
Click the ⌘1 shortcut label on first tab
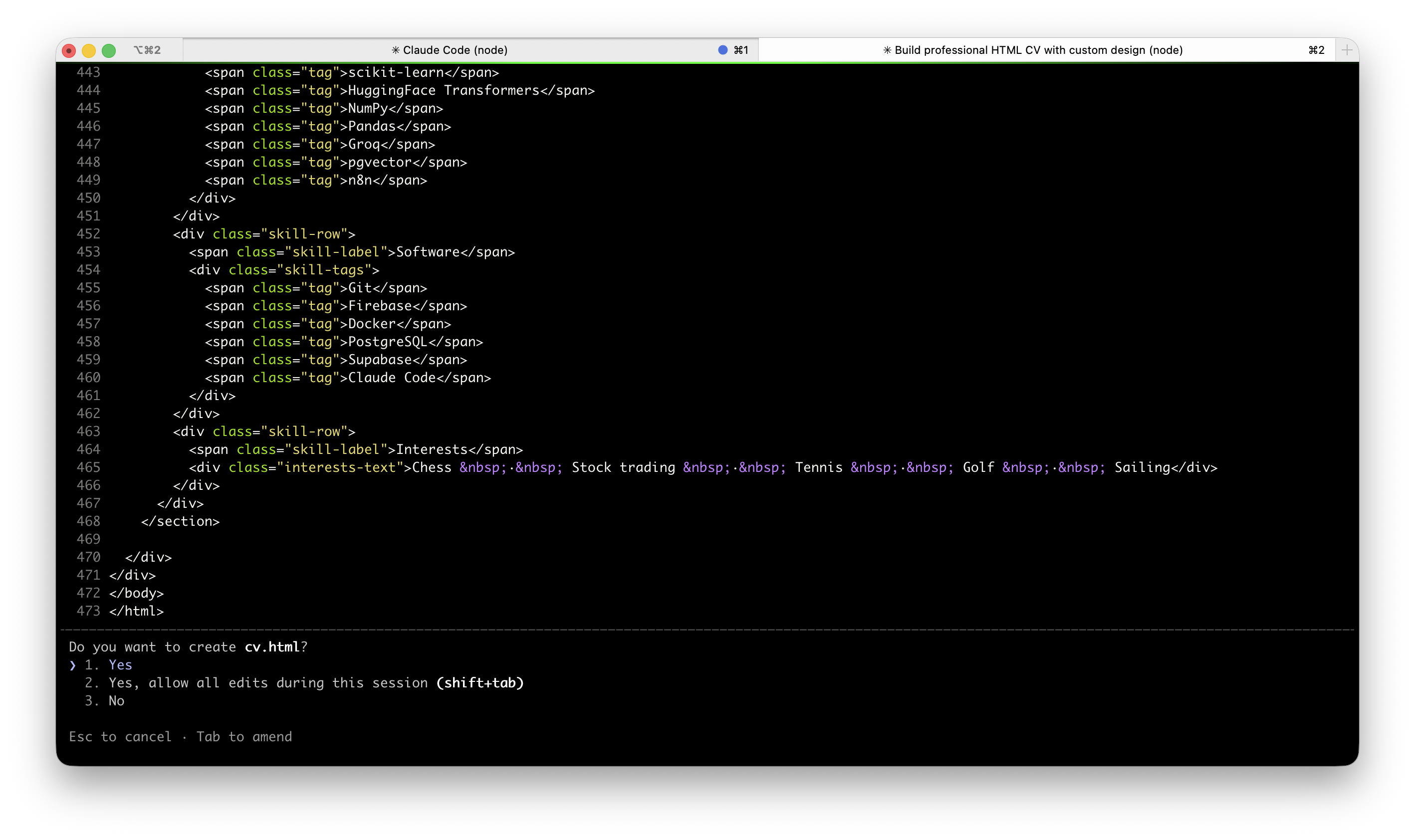tap(741, 50)
